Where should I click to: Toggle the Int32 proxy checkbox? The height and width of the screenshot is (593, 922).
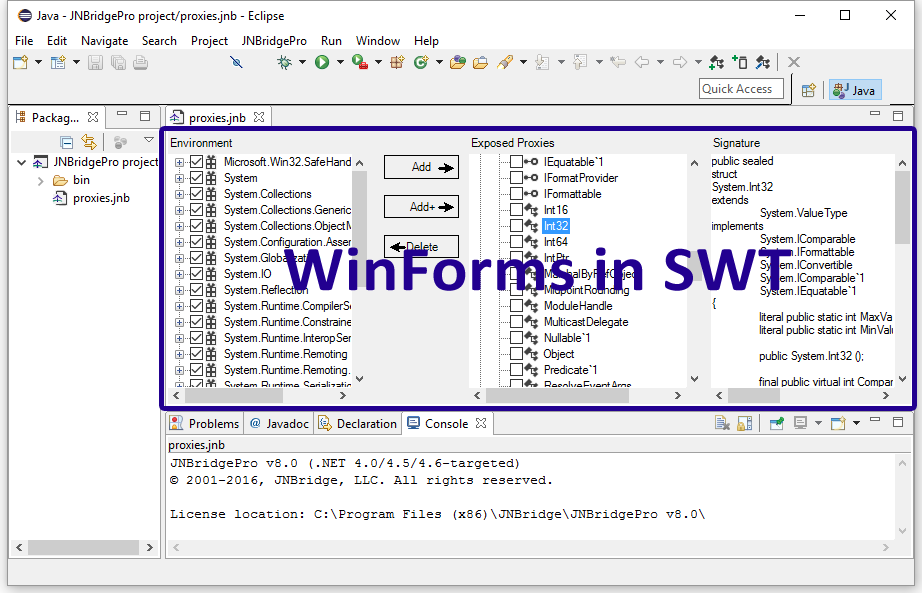click(516, 226)
